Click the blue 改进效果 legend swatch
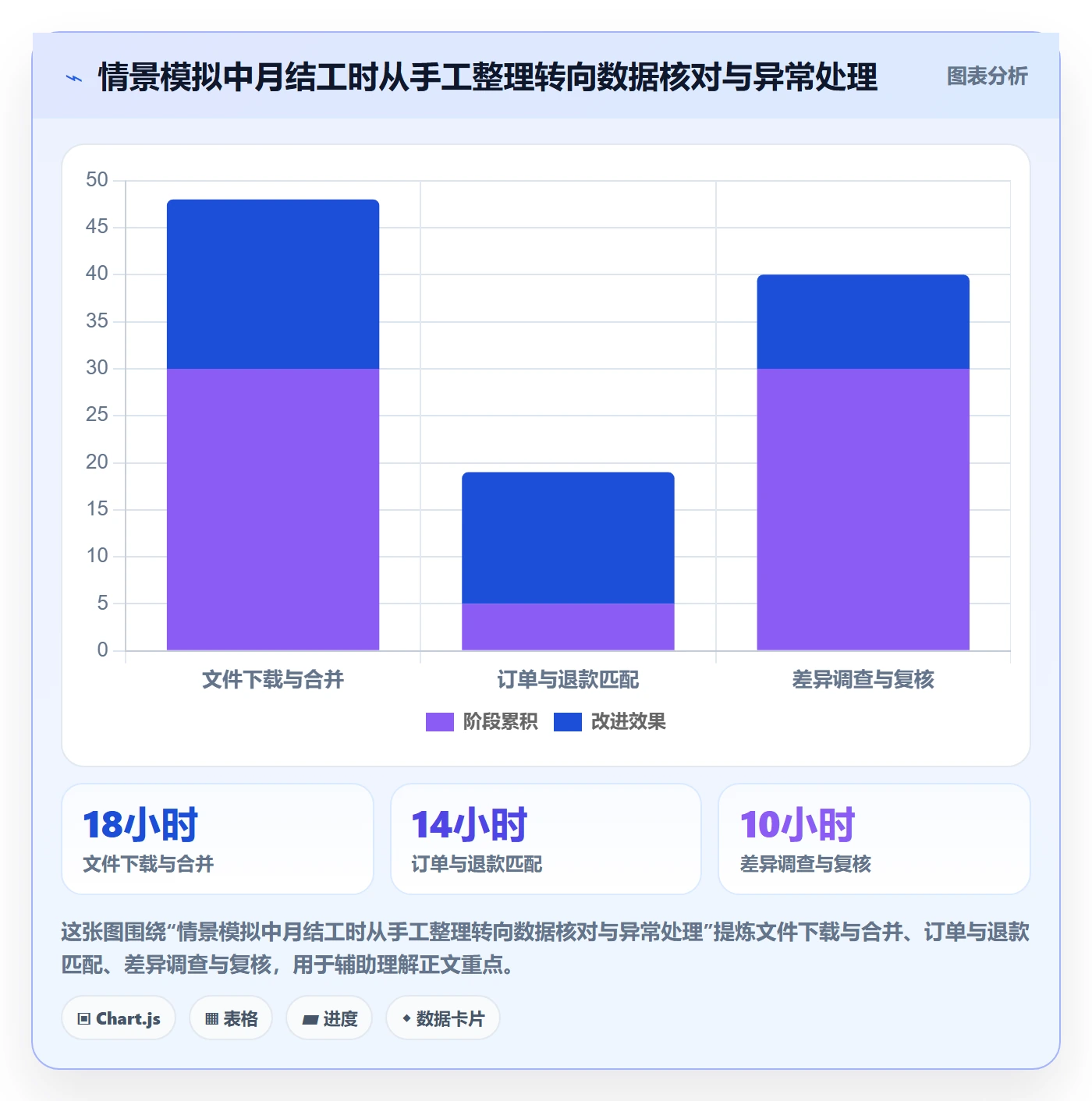Viewport: 1092px width, 1101px height. pos(568,722)
